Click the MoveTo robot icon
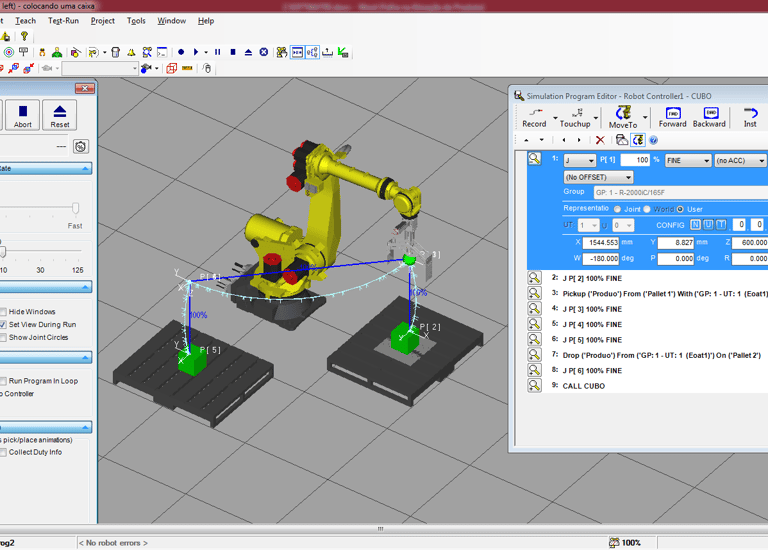This screenshot has height=550, width=768. click(x=623, y=113)
